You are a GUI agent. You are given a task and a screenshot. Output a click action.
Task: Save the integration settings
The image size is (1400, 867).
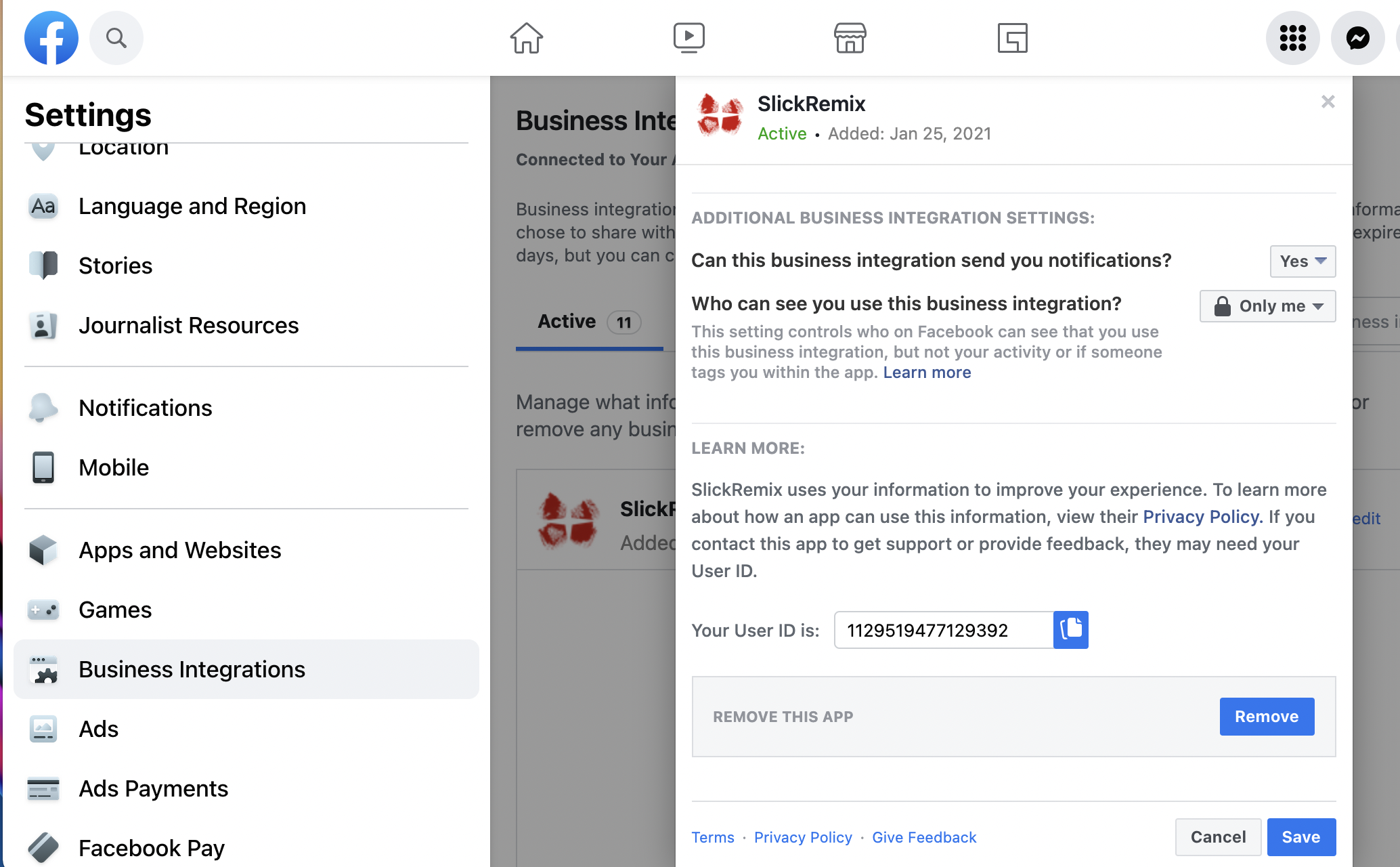pos(1301,837)
